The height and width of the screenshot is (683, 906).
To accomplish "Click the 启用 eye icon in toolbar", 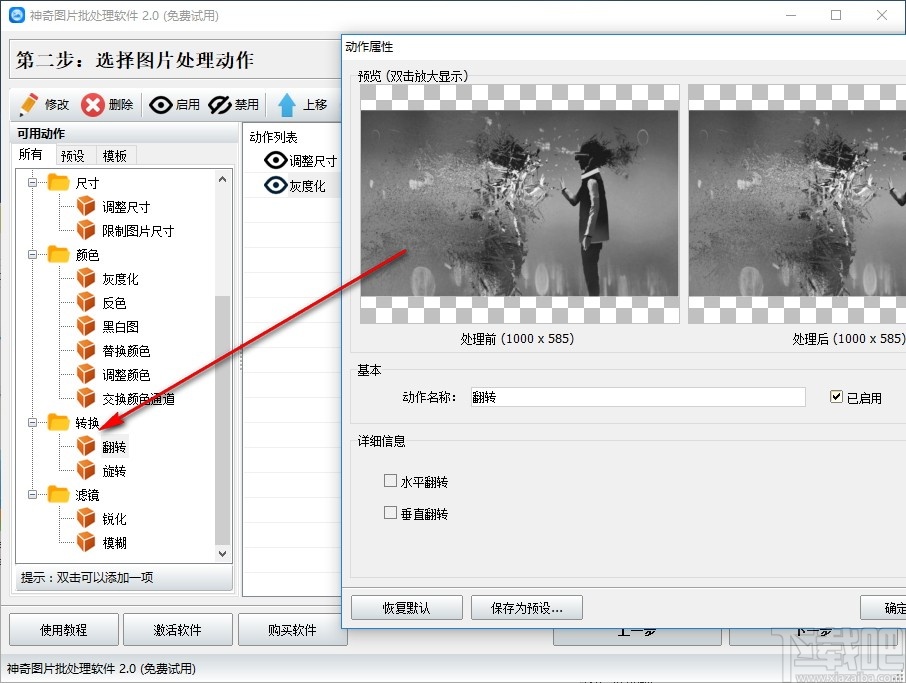I will coord(161,105).
